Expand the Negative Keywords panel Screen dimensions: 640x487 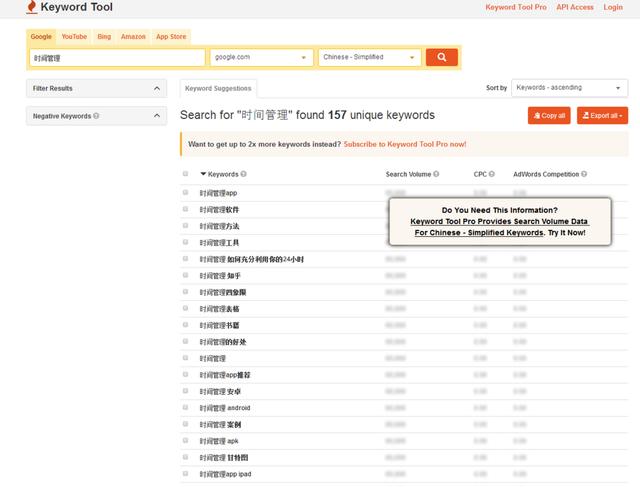[x=96, y=116]
